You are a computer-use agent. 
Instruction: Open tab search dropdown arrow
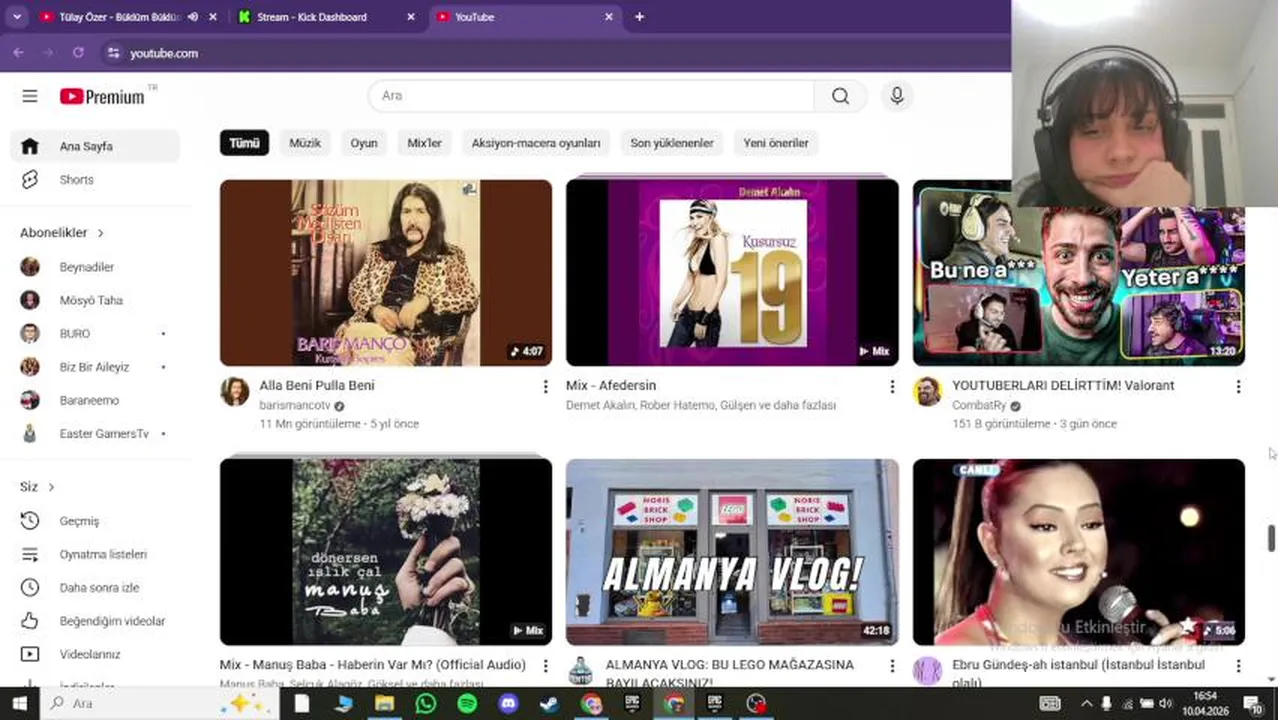click(x=17, y=17)
